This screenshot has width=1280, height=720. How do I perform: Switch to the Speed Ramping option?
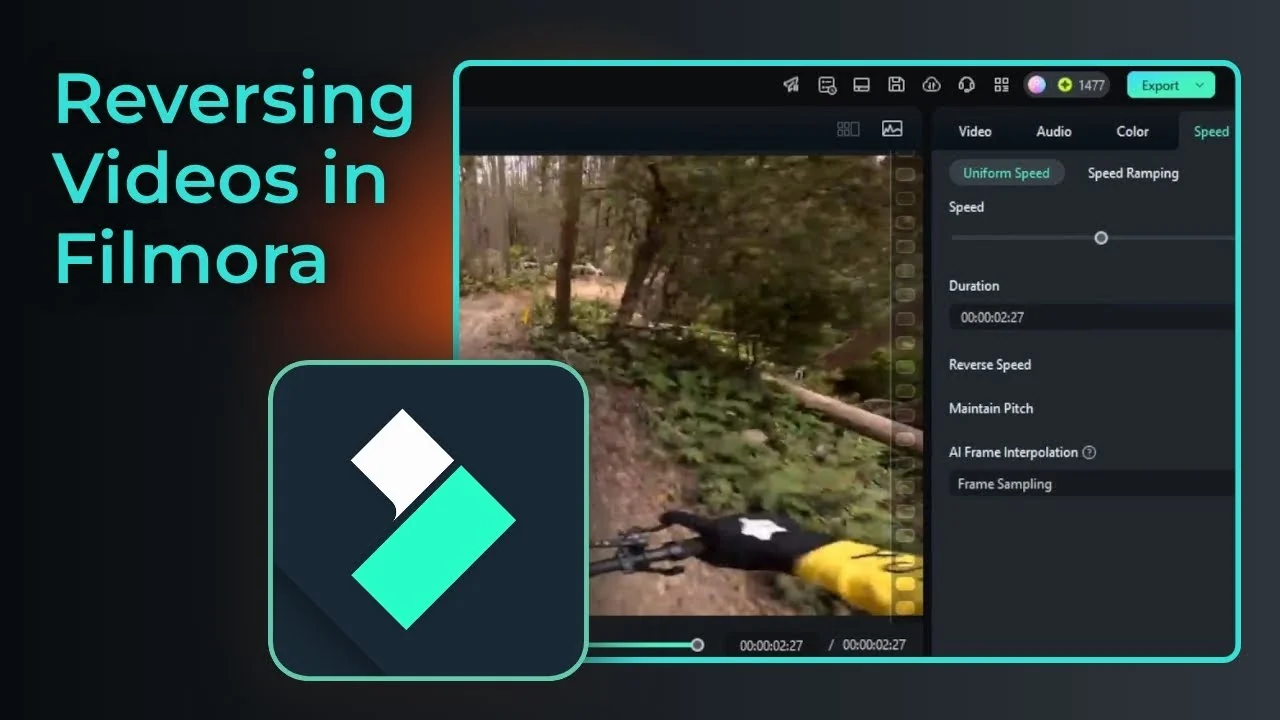click(x=1133, y=172)
